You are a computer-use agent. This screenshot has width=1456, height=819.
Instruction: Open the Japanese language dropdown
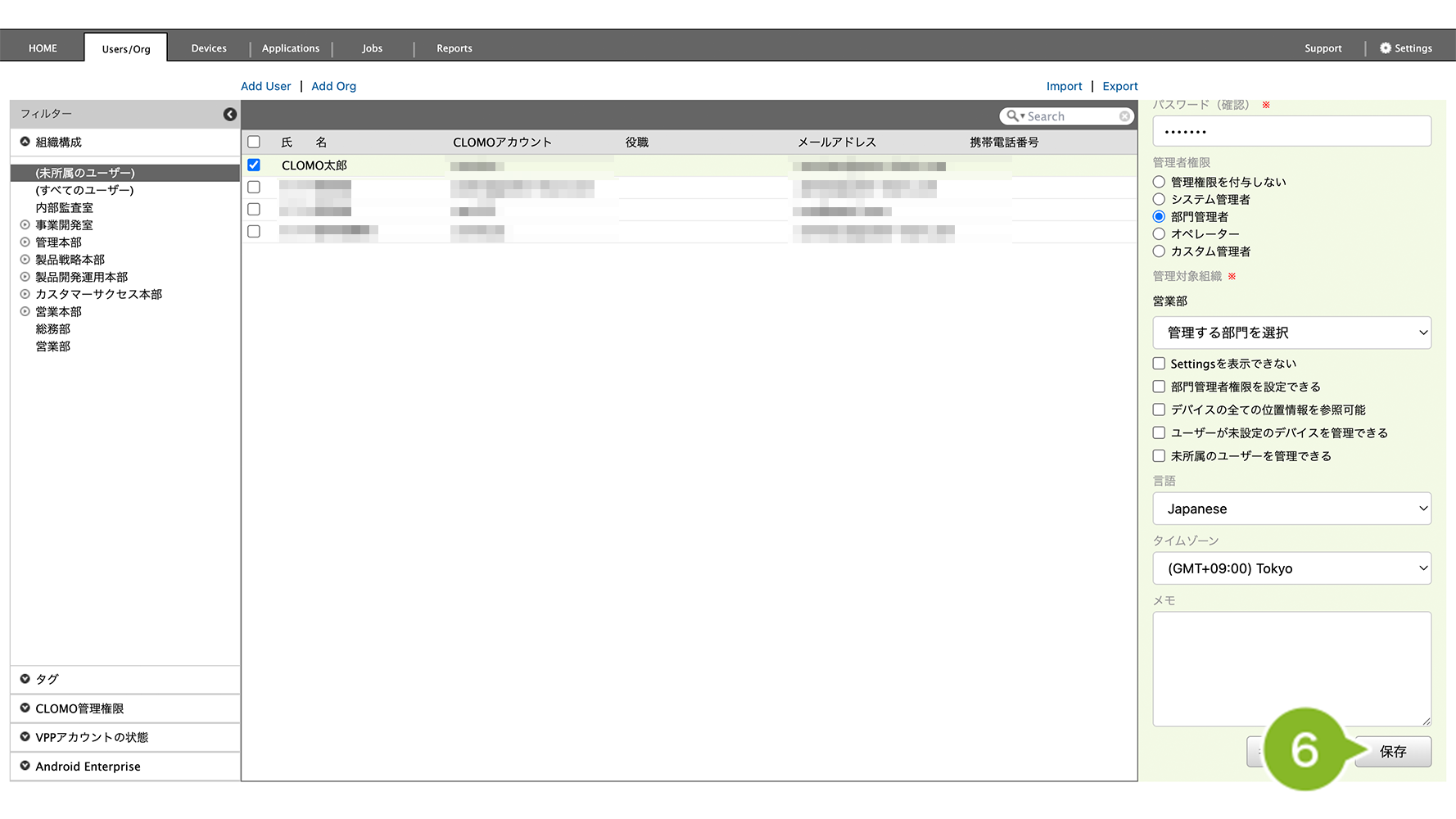1291,509
